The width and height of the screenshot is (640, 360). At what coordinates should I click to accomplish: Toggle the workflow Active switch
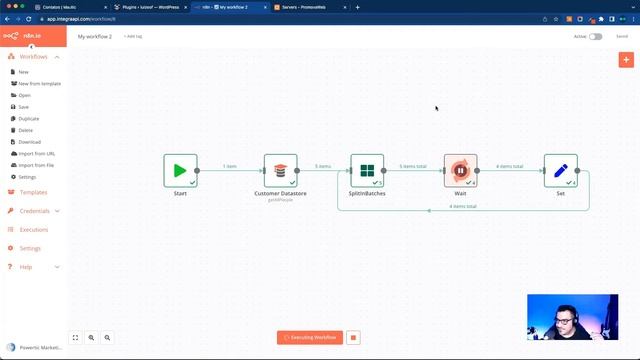tap(596, 36)
